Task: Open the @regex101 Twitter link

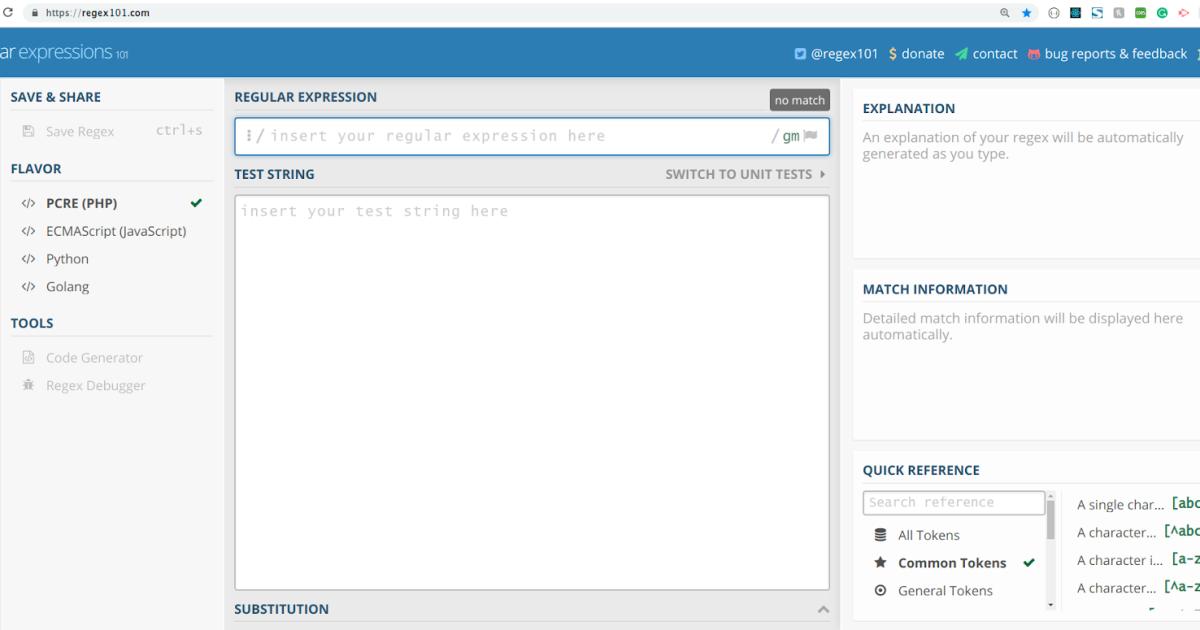Action: pos(844,54)
